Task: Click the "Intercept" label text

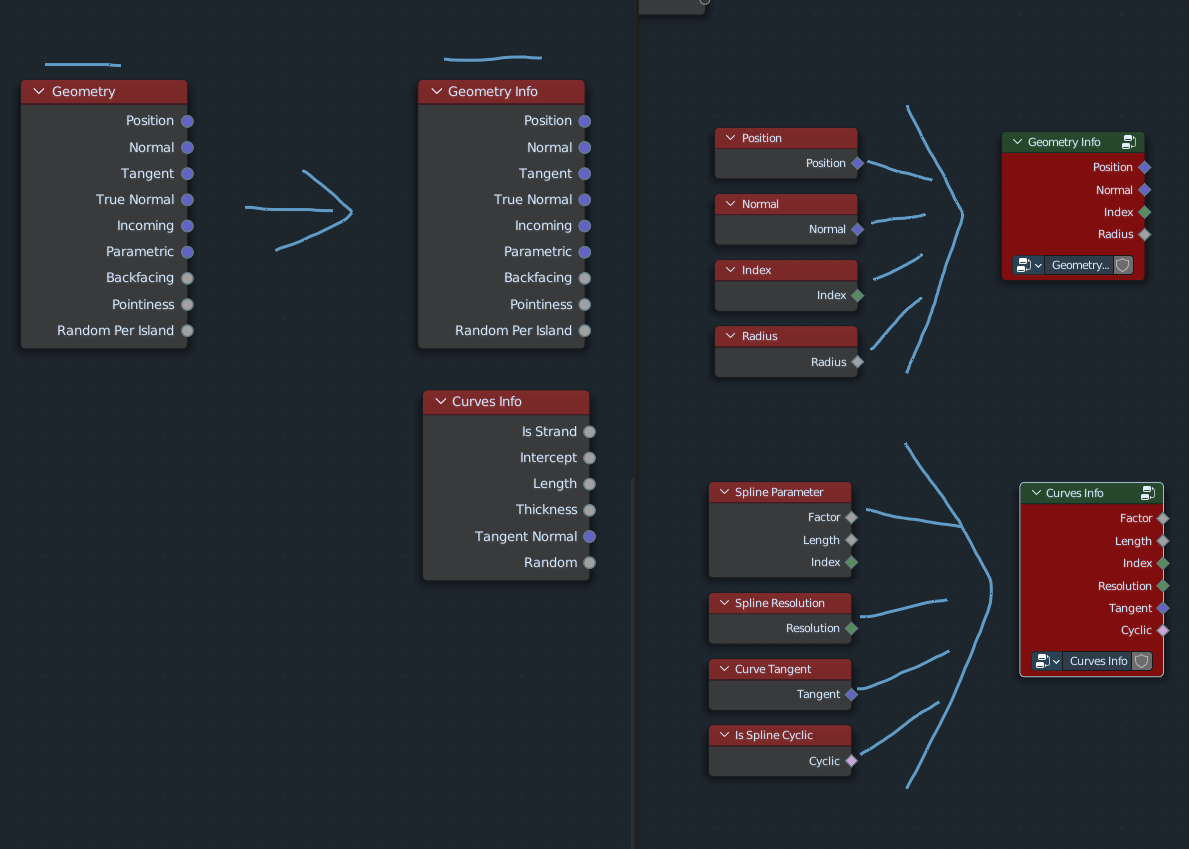Action: tap(548, 458)
